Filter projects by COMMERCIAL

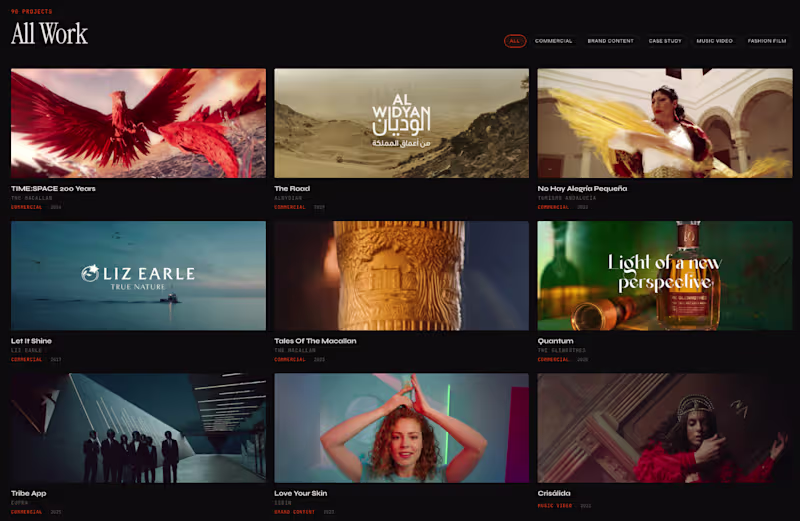pos(554,41)
